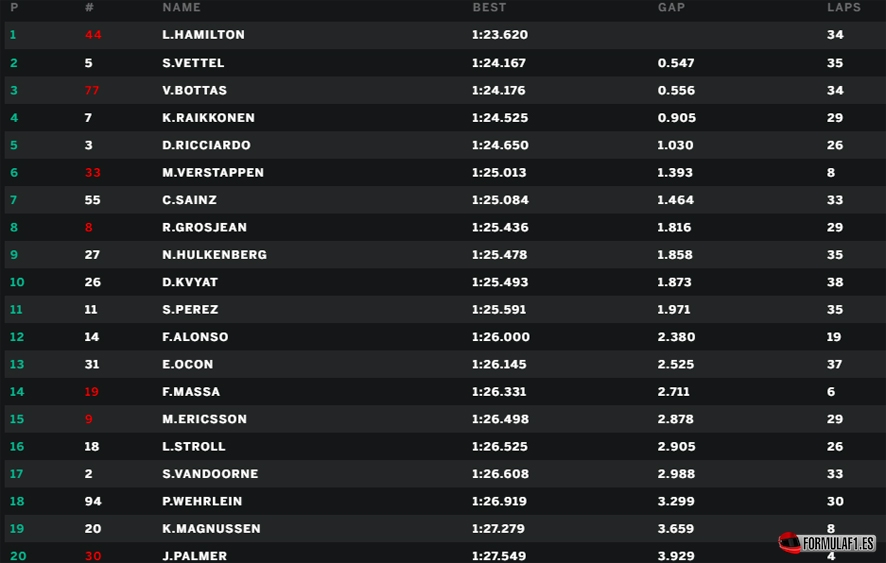Click P.WEHRLEIN best time 1:26.919
The width and height of the screenshot is (886, 563).
[x=499, y=501]
